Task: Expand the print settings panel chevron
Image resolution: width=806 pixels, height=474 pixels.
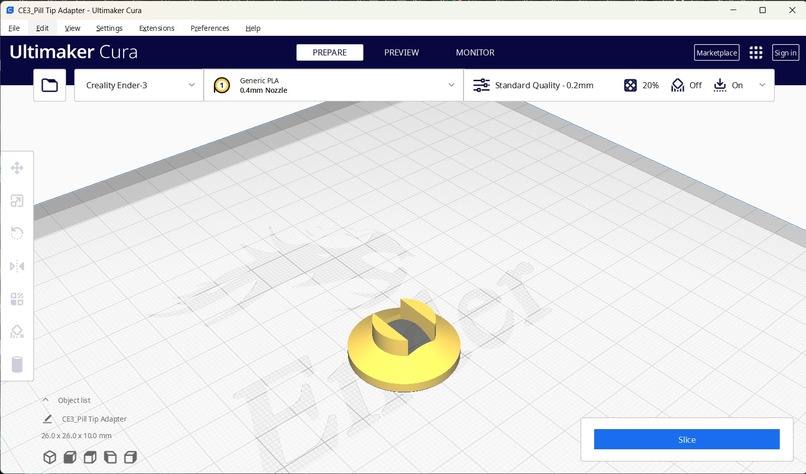Action: coord(762,85)
